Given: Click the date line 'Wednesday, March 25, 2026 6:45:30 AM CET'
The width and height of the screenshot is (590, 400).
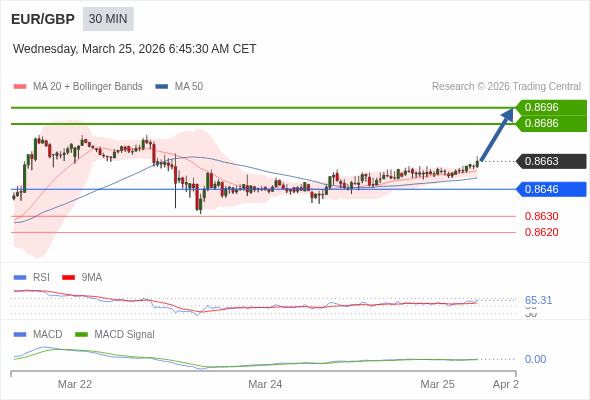Looking at the screenshot, I should click(134, 49).
